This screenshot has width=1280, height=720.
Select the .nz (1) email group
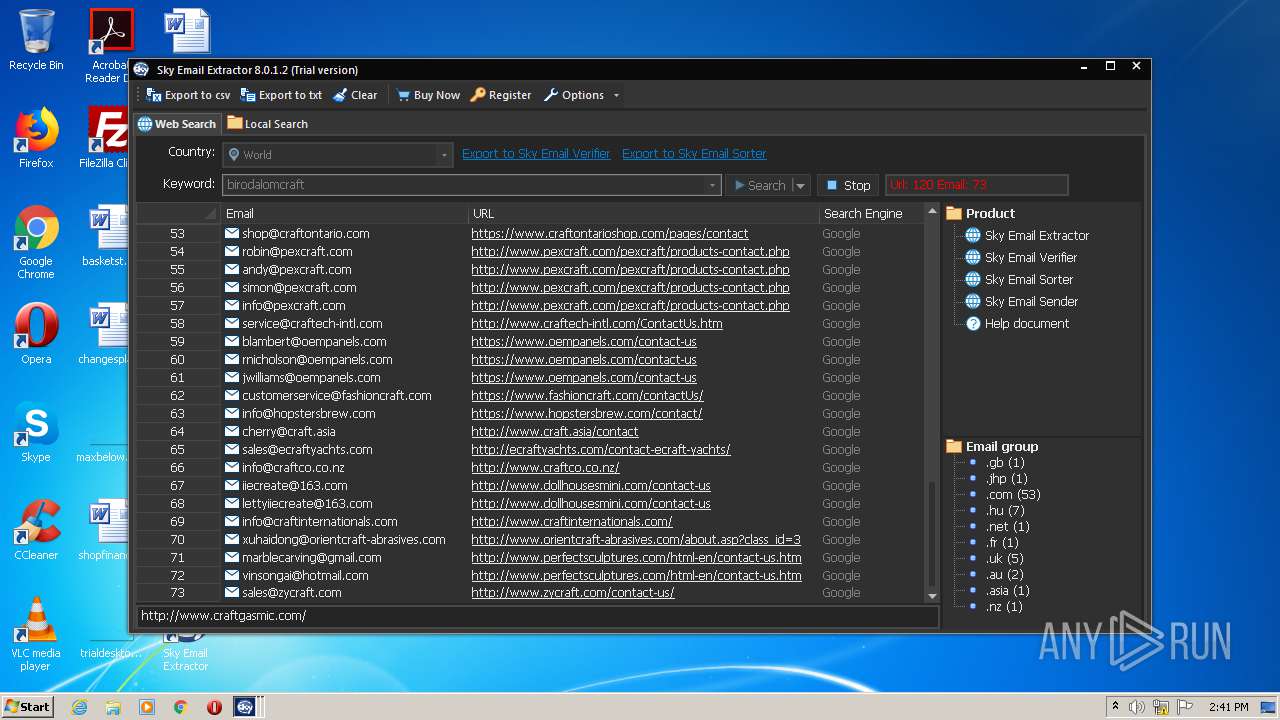[1004, 606]
